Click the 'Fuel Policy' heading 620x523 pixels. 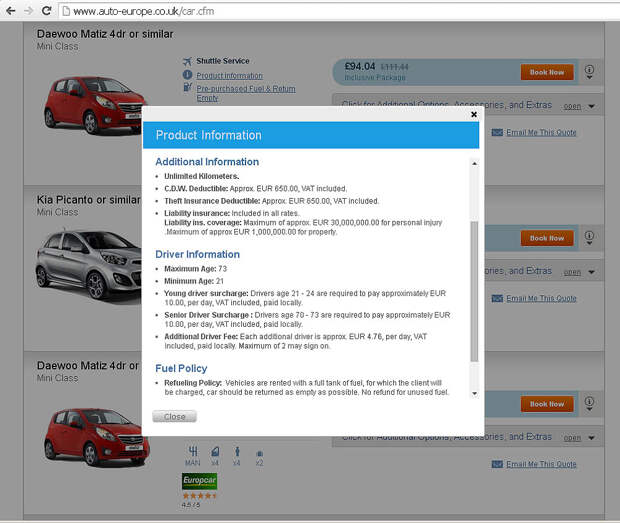181,368
